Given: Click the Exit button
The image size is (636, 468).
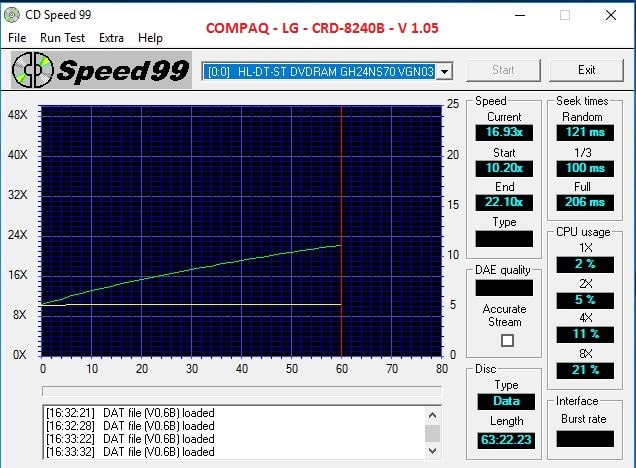Looking at the screenshot, I should pyautogui.click(x=586, y=70).
